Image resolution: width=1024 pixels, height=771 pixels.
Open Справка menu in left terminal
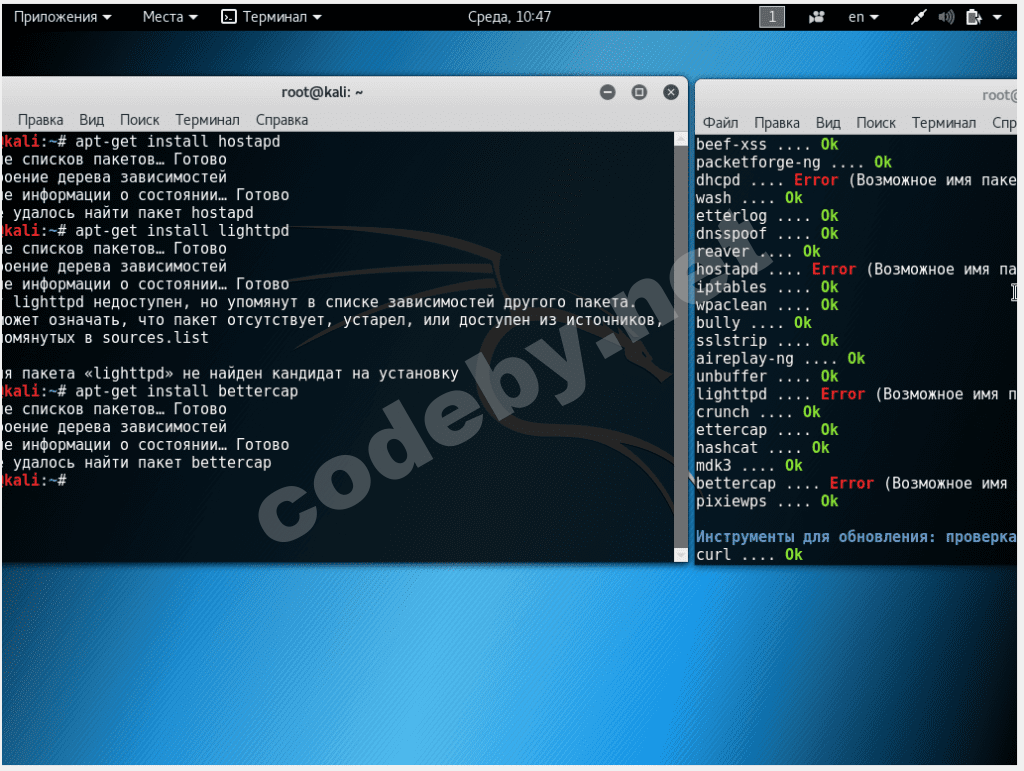pyautogui.click(x=282, y=120)
